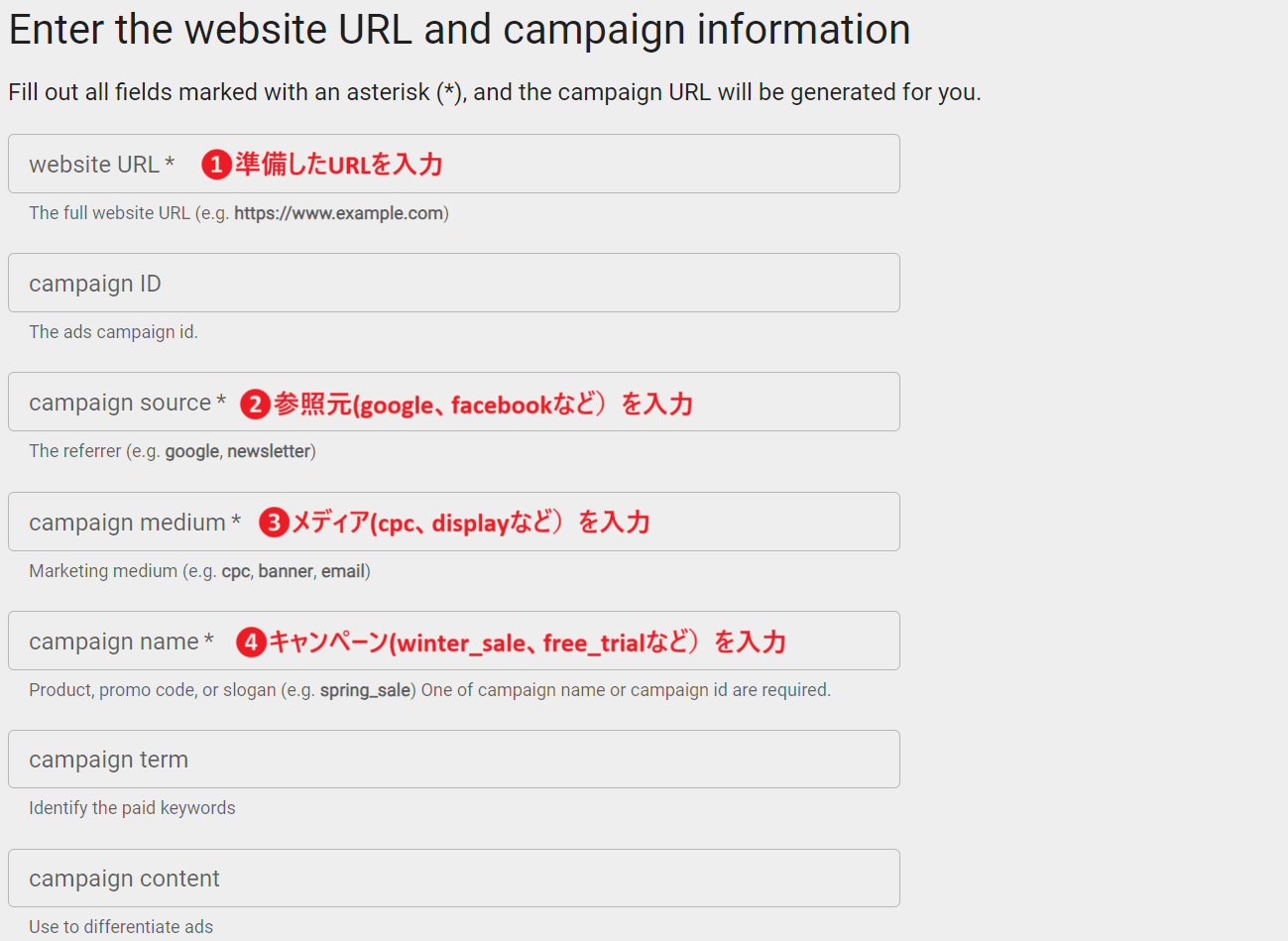Click the page heading about campaign information
The height and width of the screenshot is (941, 1288).
point(459,30)
